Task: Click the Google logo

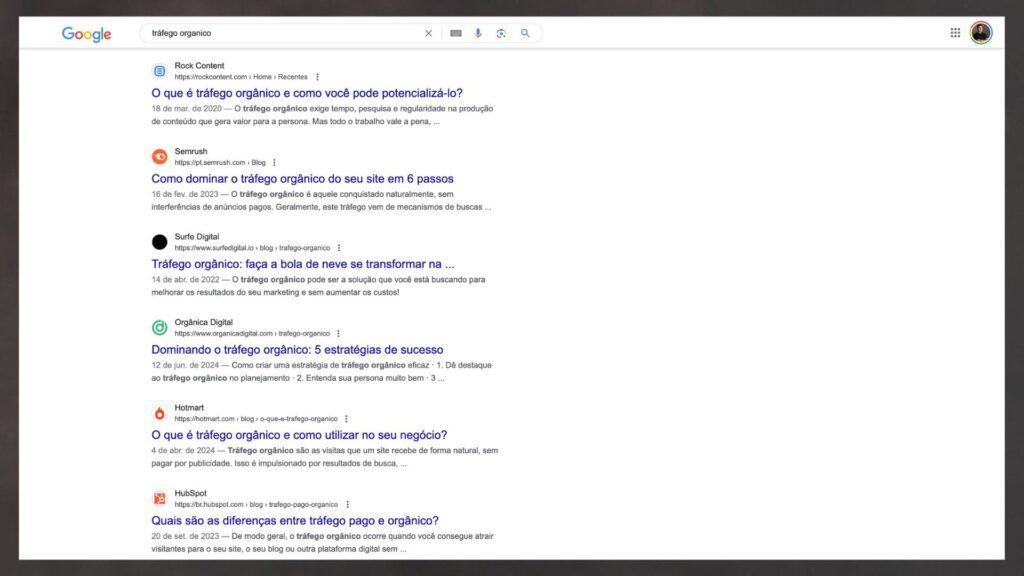Action: (x=86, y=34)
